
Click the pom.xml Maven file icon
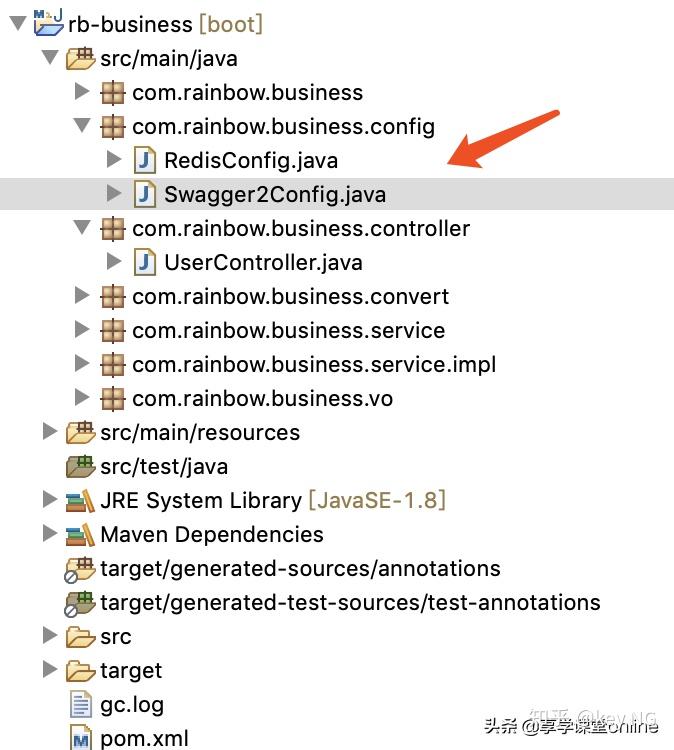click(x=80, y=738)
